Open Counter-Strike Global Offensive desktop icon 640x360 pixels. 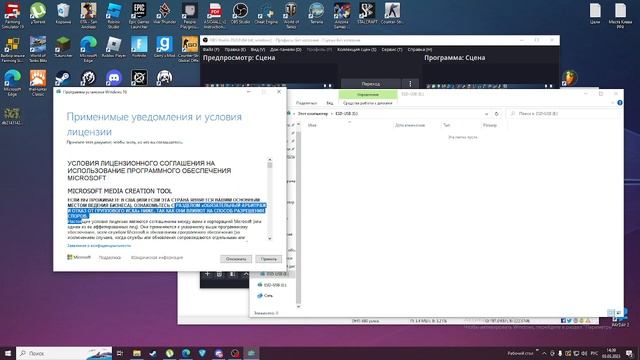coord(189,49)
